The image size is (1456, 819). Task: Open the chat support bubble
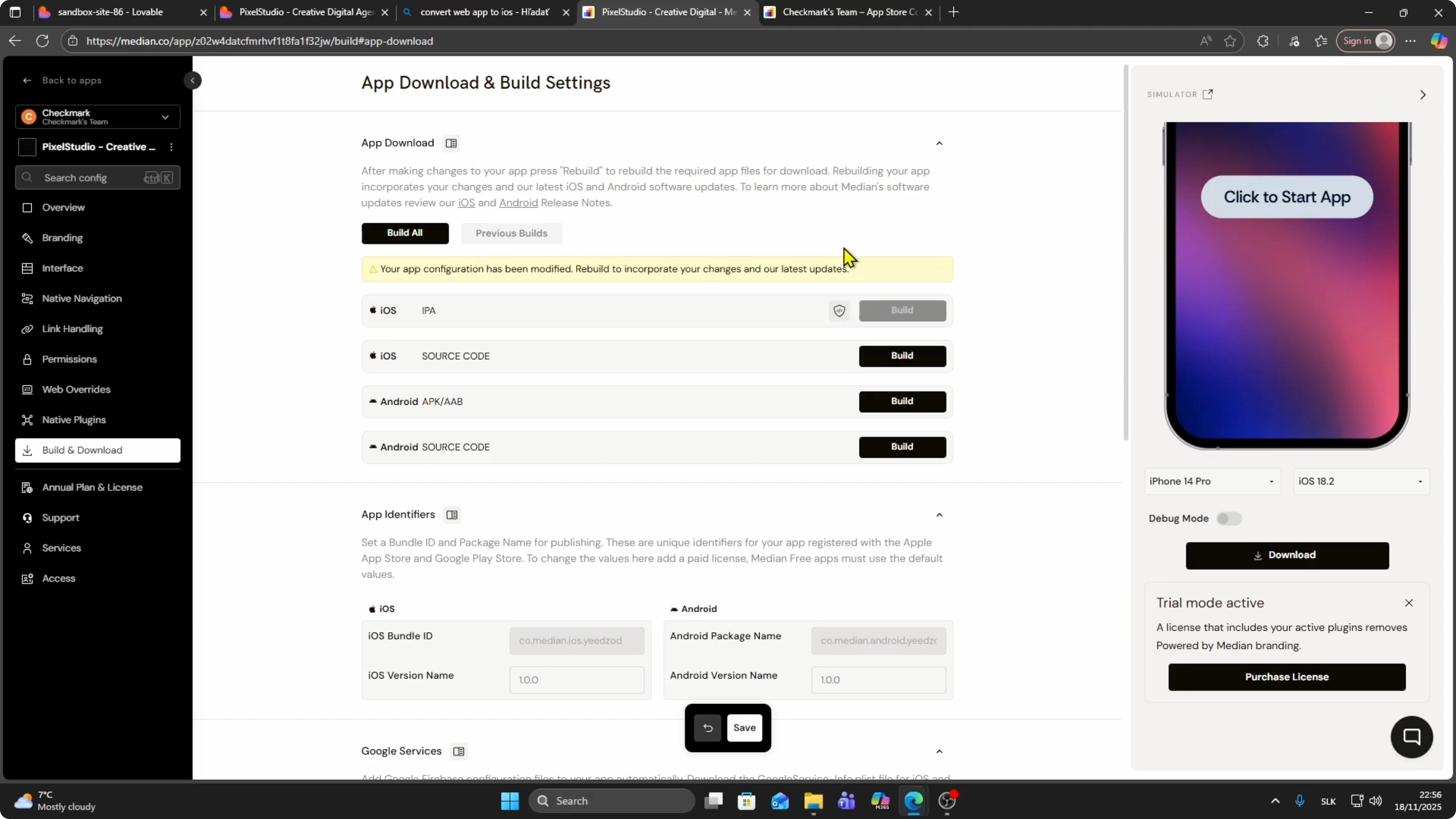point(1411,737)
